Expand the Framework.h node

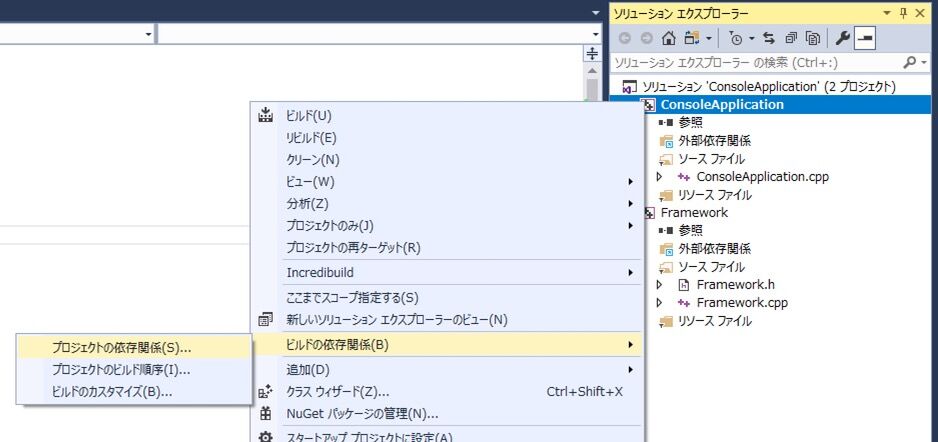660,285
